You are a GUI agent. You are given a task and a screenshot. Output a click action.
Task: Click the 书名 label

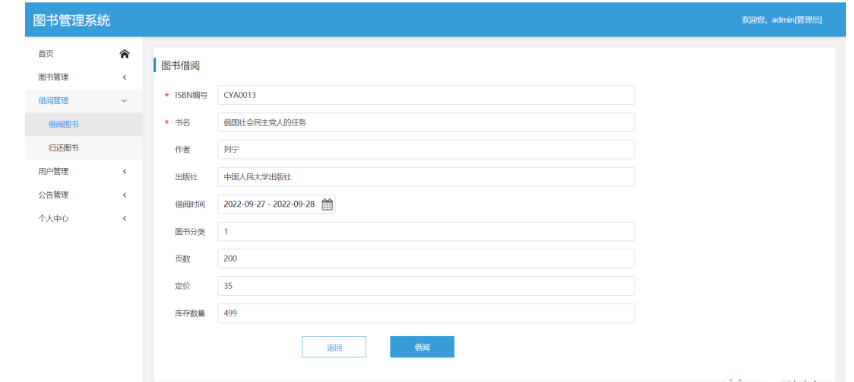[x=182, y=123]
